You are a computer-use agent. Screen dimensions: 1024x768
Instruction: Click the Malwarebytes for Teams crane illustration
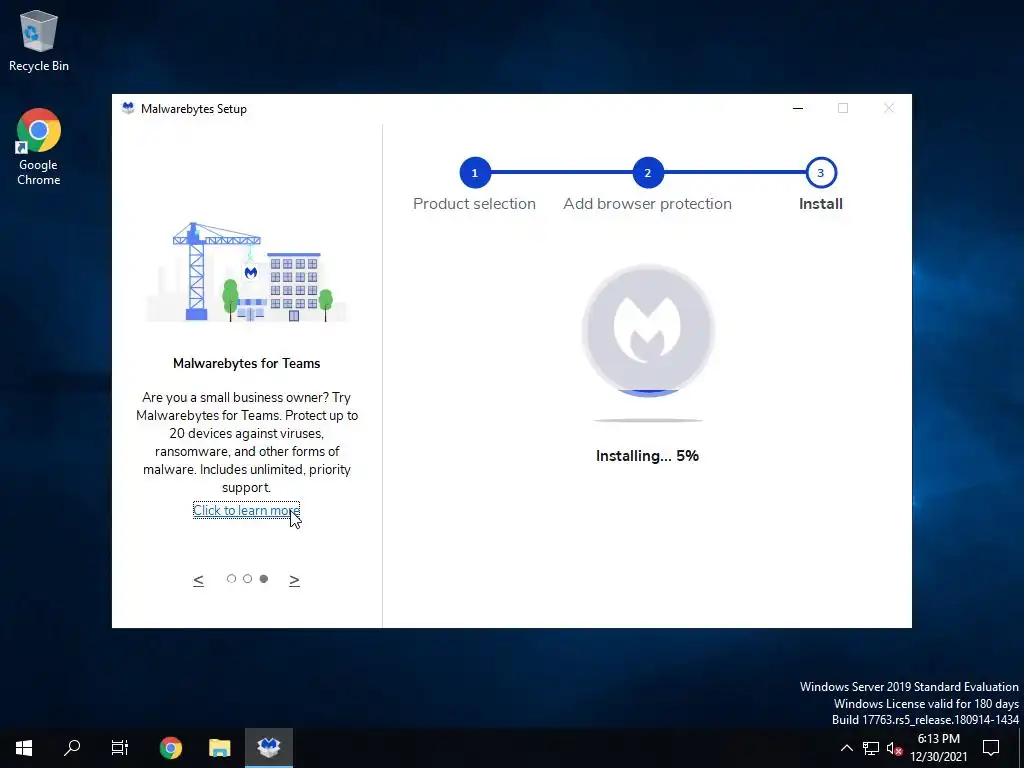coord(247,272)
